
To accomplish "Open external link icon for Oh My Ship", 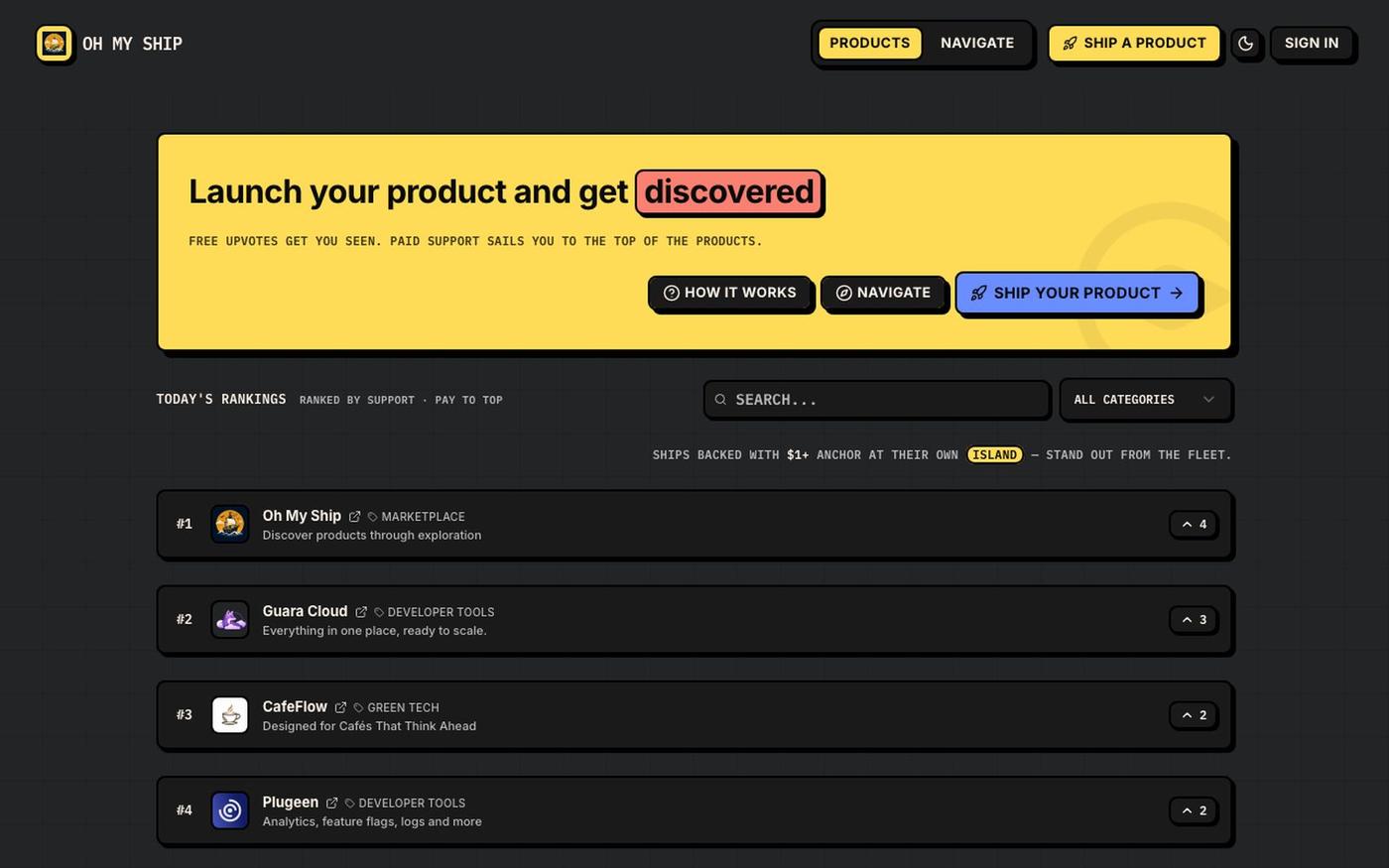I will click(354, 517).
